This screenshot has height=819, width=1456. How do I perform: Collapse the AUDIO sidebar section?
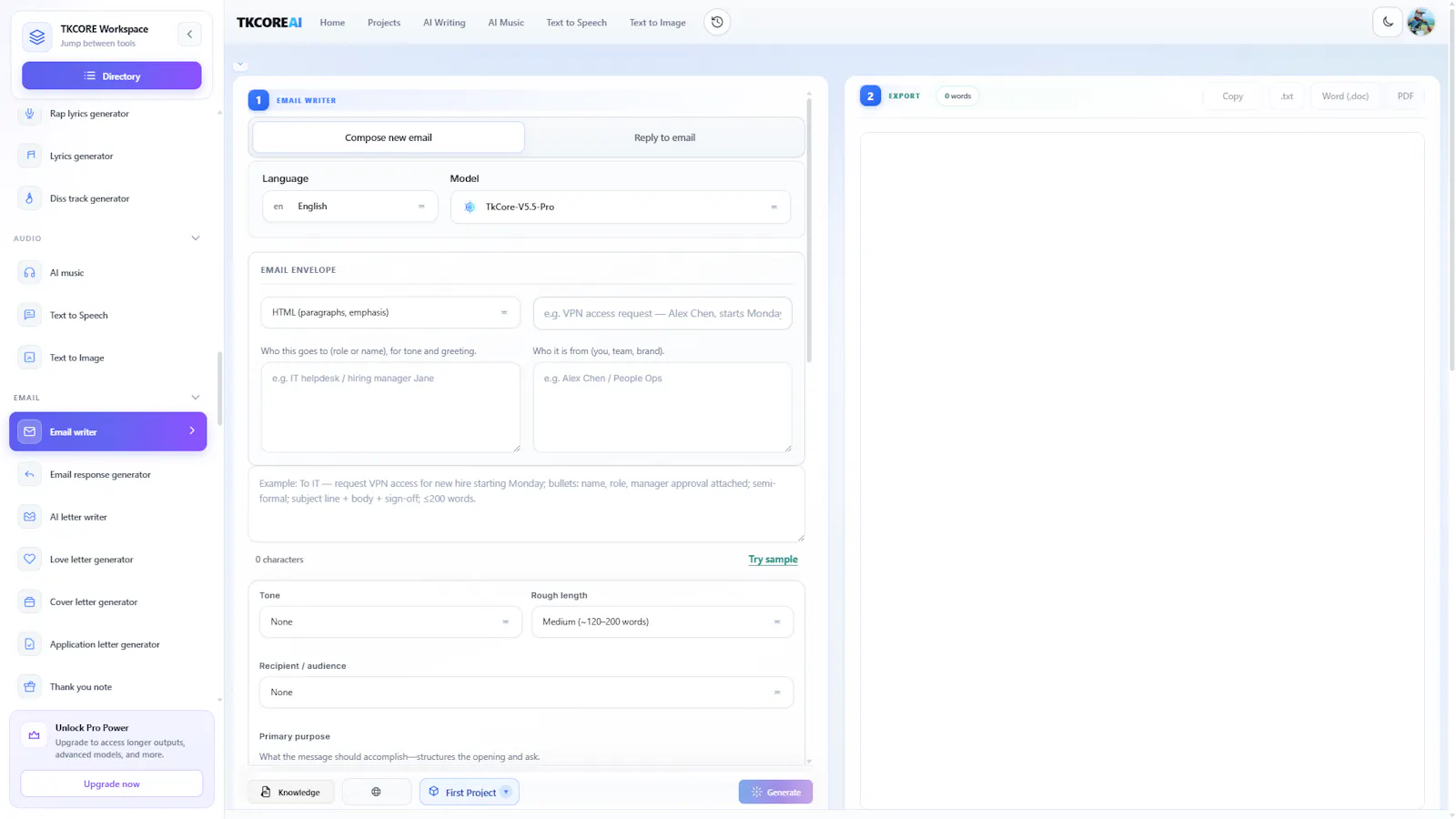click(196, 238)
